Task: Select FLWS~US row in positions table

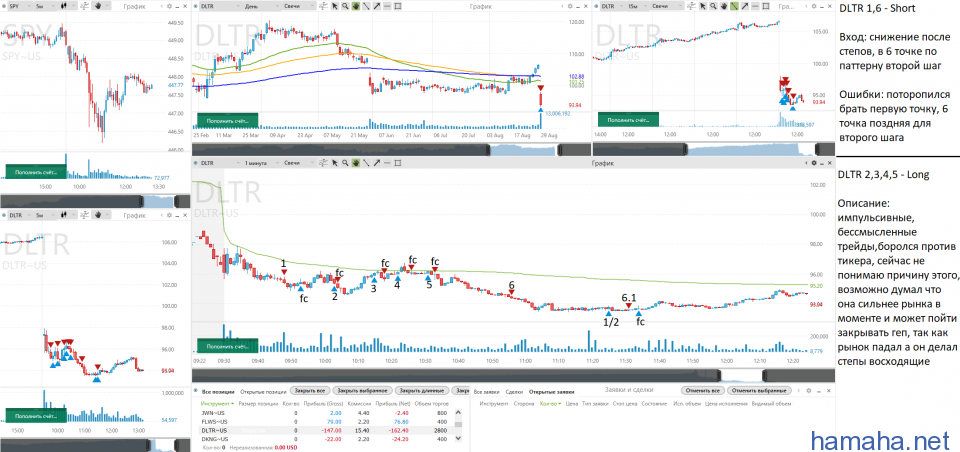Action: tap(328, 421)
